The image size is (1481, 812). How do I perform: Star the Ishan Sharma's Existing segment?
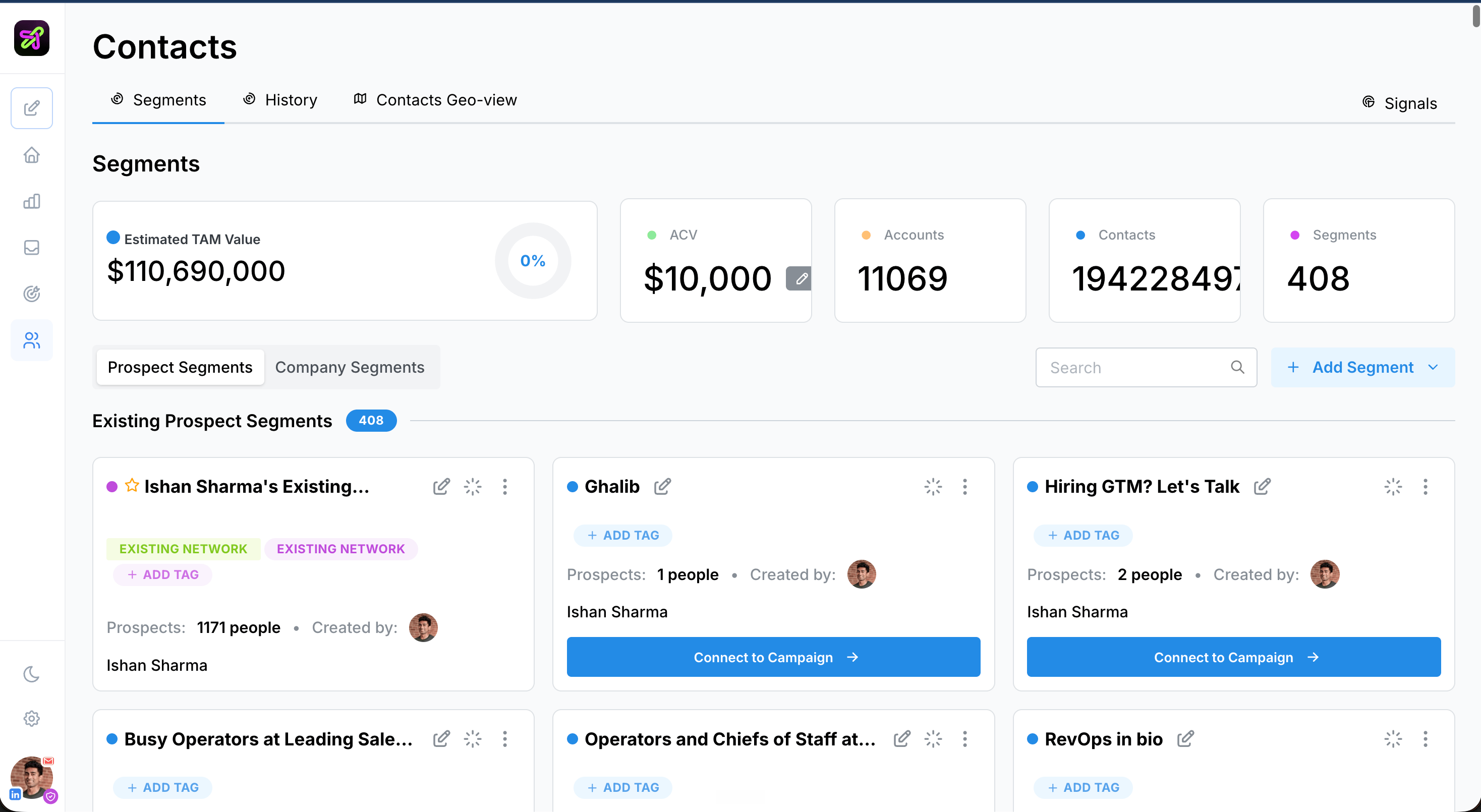tap(132, 486)
